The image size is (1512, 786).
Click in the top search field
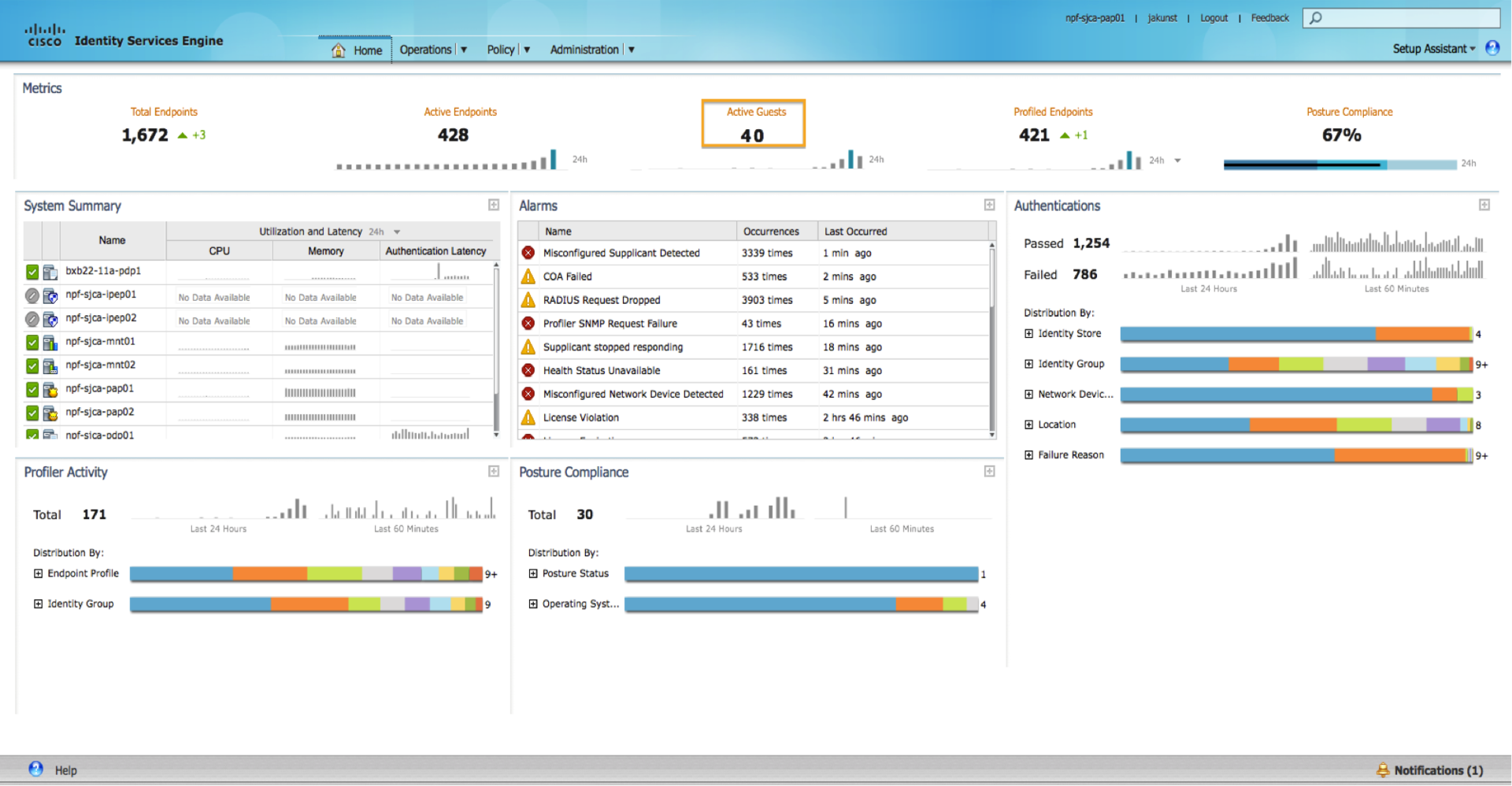click(1401, 18)
